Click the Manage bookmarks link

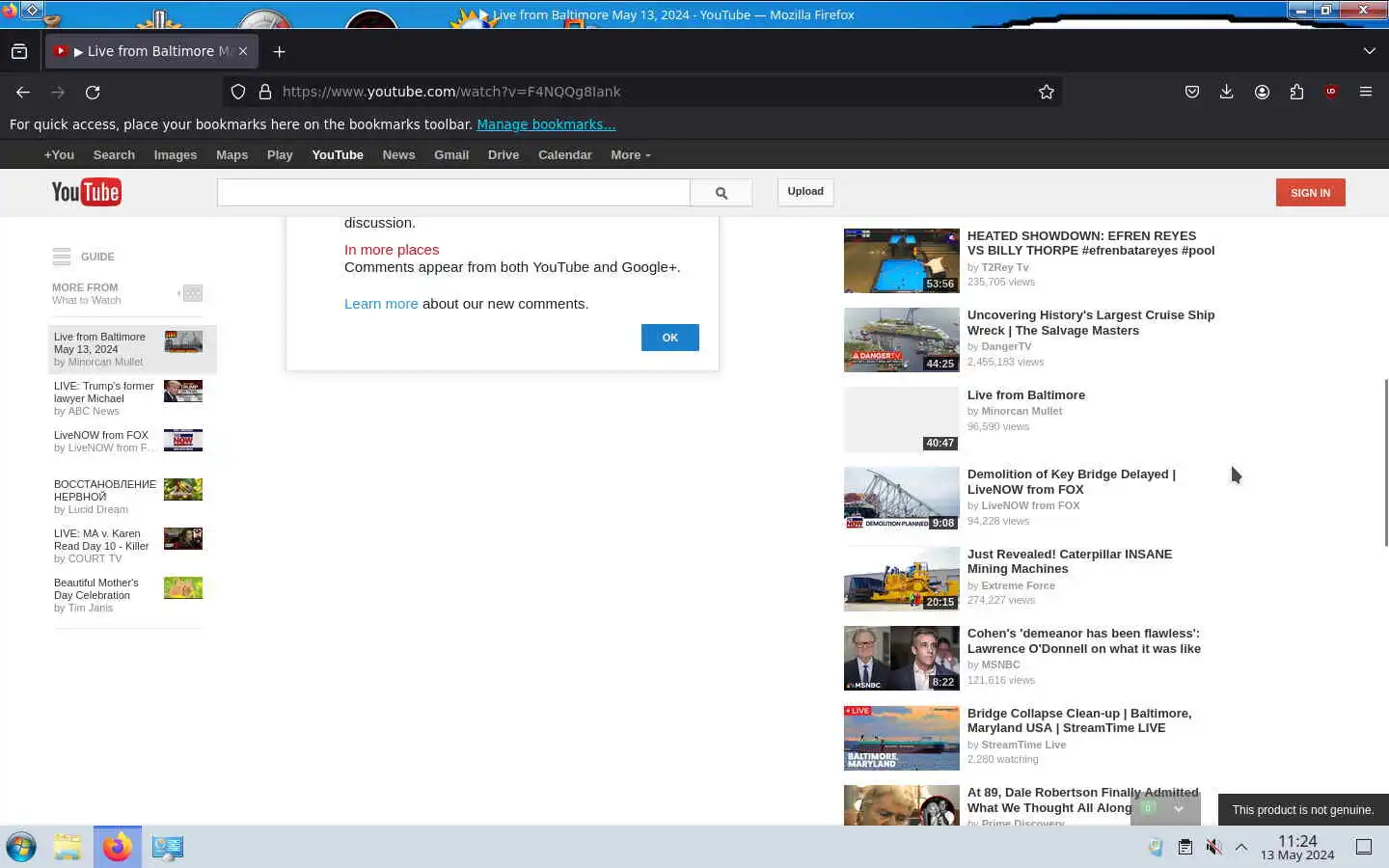point(546,124)
